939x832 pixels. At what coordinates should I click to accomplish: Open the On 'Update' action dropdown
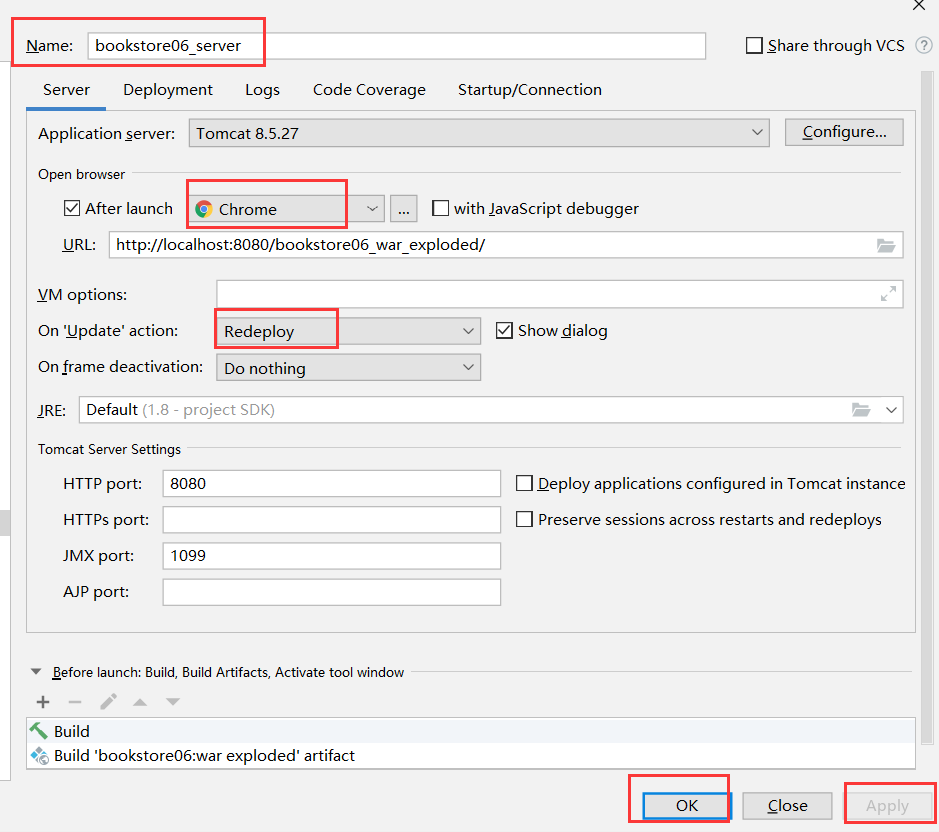pos(348,331)
